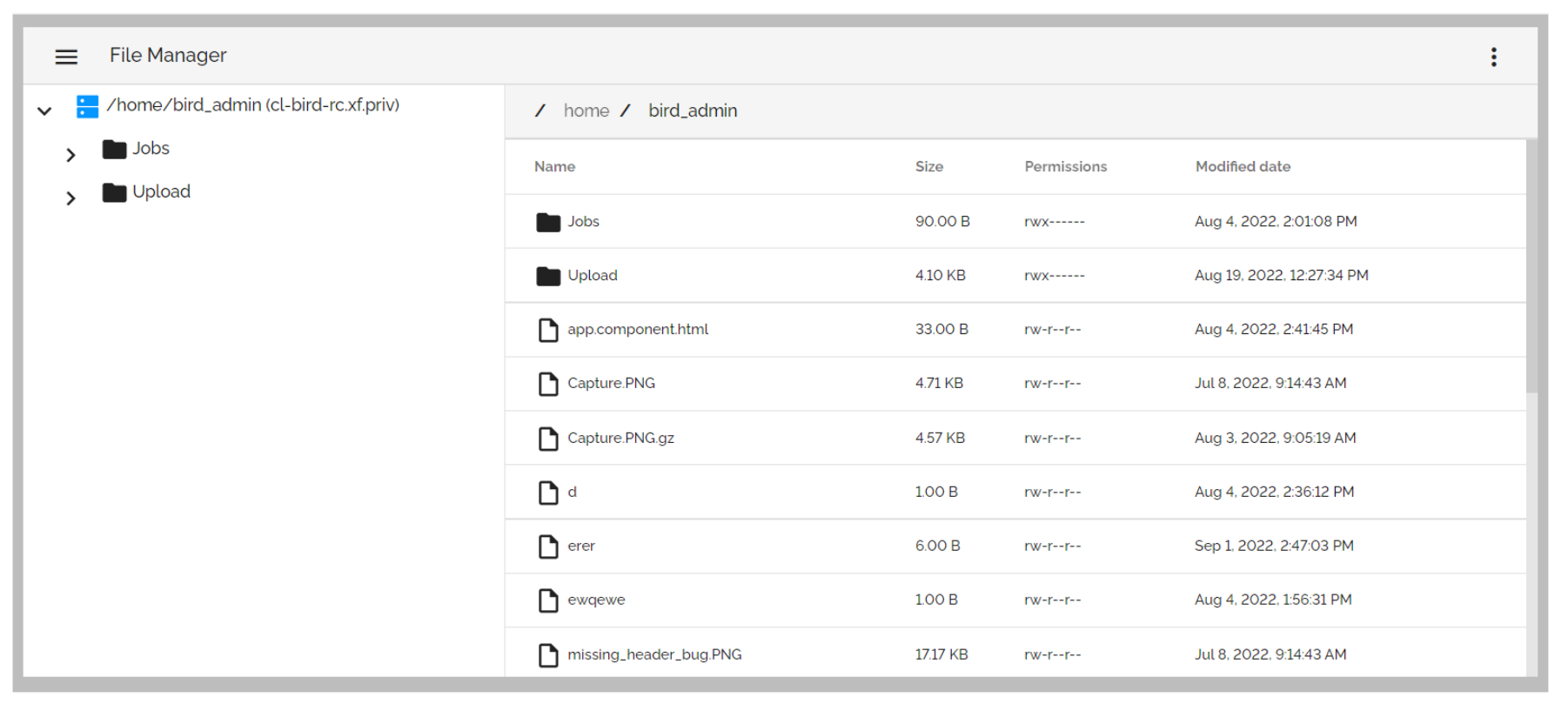Screen dimensions: 1568x704
Task: Sort files by the Name column header
Action: click(554, 166)
